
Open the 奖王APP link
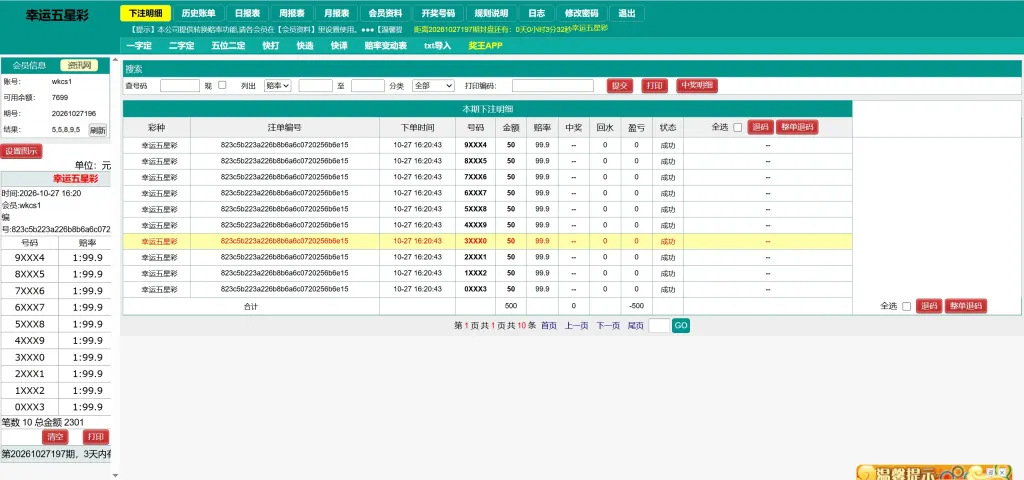[x=485, y=46]
